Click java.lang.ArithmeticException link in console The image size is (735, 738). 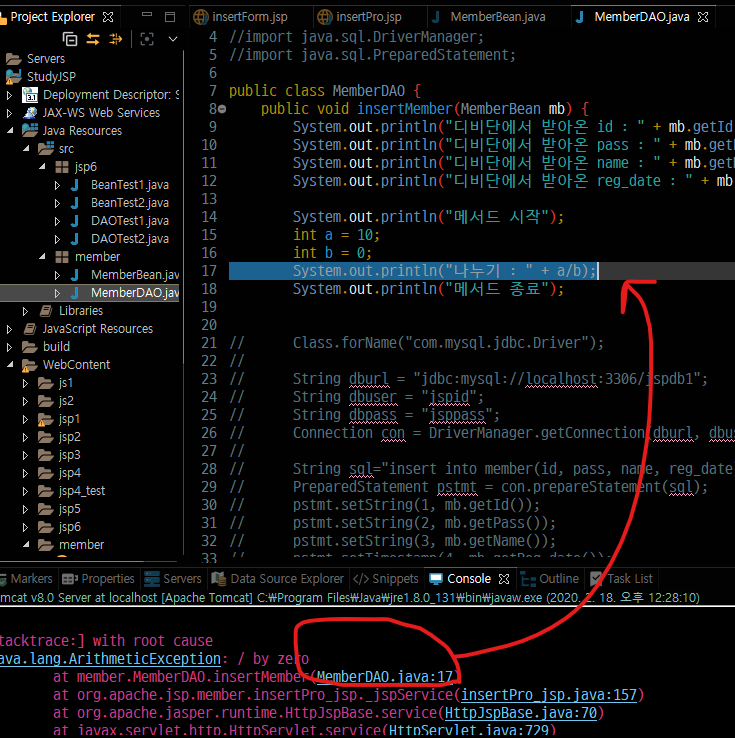pos(110,659)
